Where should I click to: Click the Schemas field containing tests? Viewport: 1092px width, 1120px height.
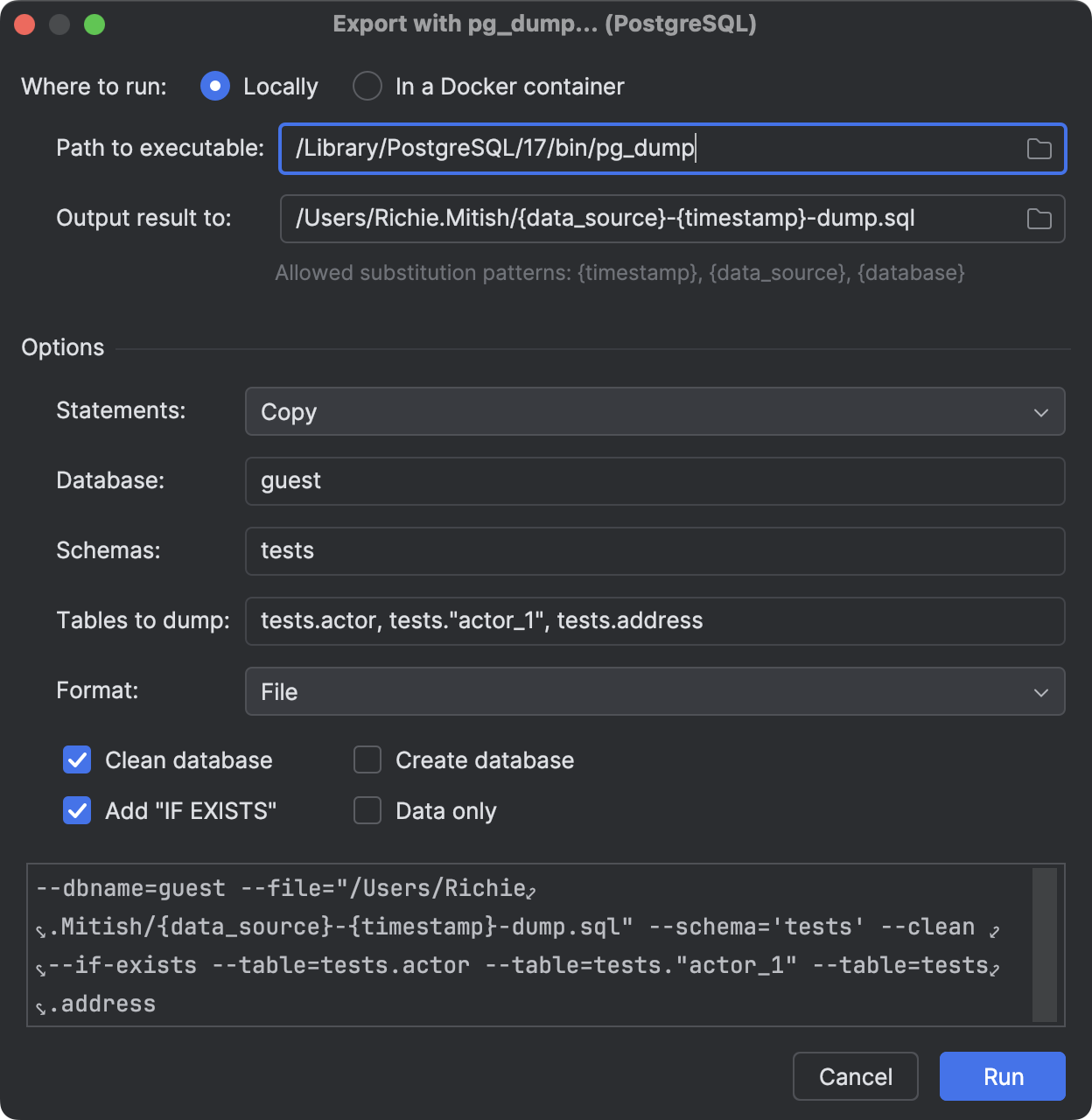tap(654, 550)
